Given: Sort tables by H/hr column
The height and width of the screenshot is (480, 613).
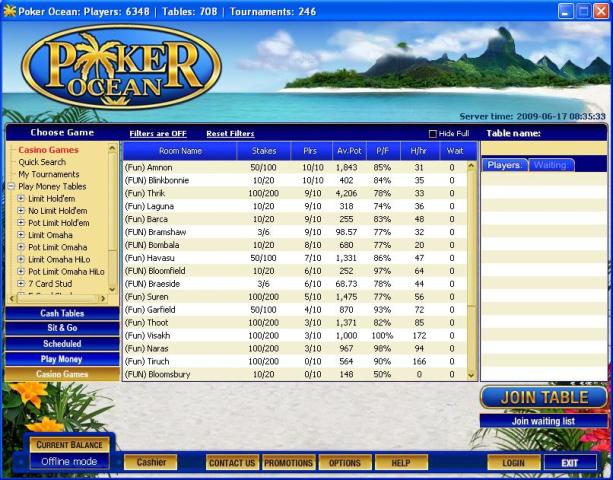Looking at the screenshot, I should pyautogui.click(x=420, y=151).
